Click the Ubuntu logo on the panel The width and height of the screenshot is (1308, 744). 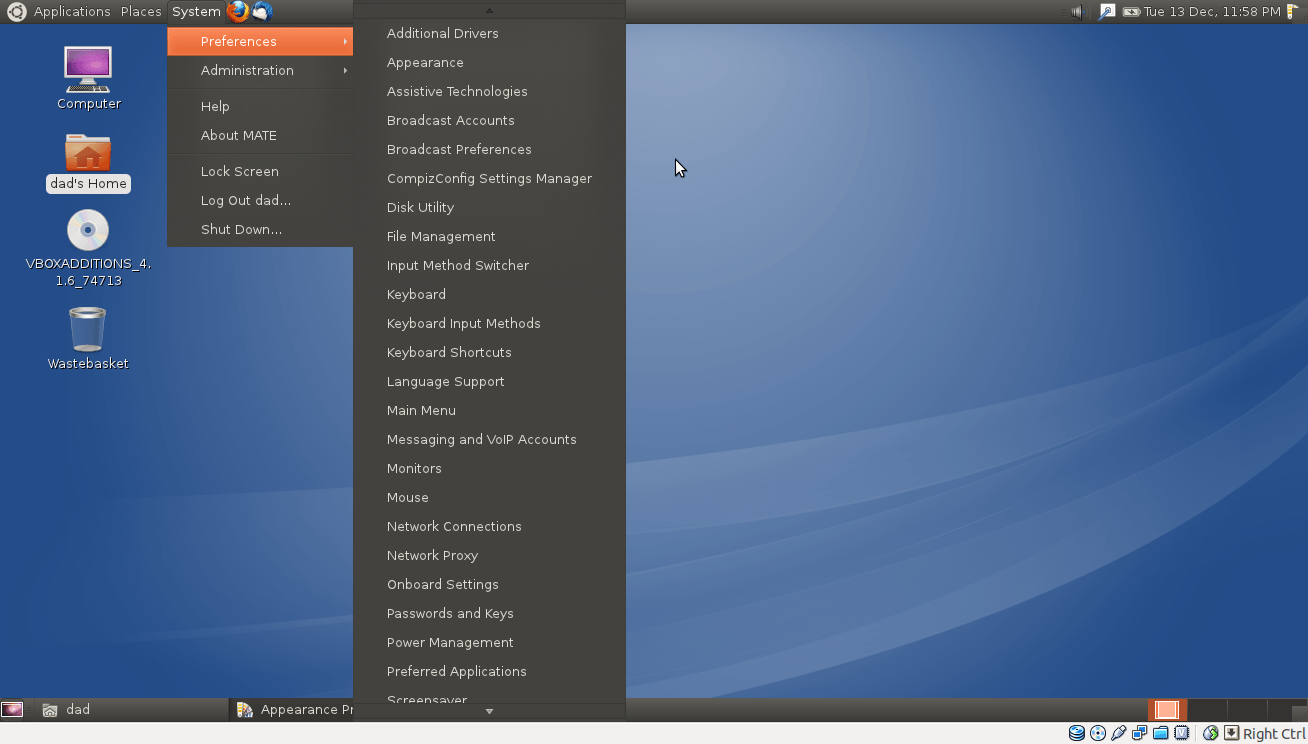16,11
